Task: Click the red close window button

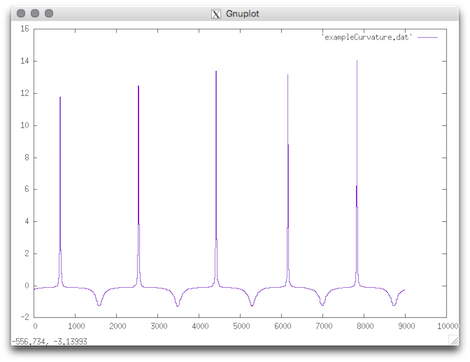Action: pos(21,13)
